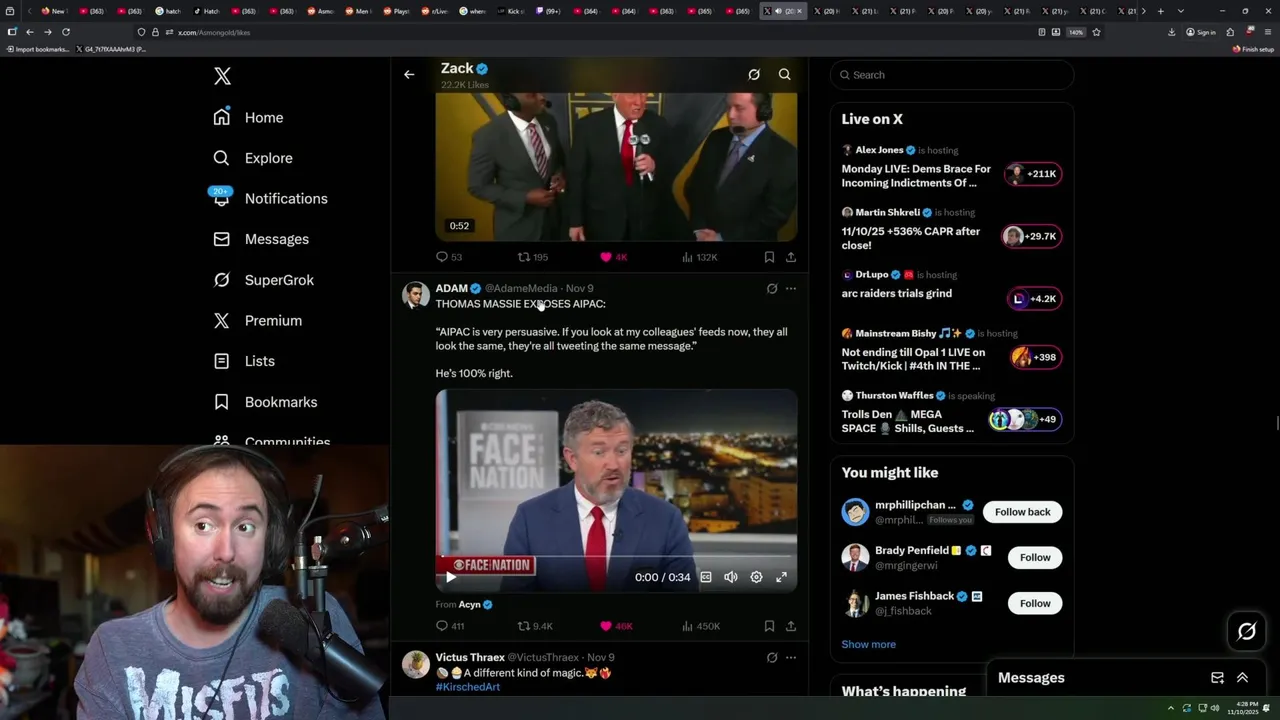Reload the browser page
1280x720 pixels.
[x=66, y=32]
